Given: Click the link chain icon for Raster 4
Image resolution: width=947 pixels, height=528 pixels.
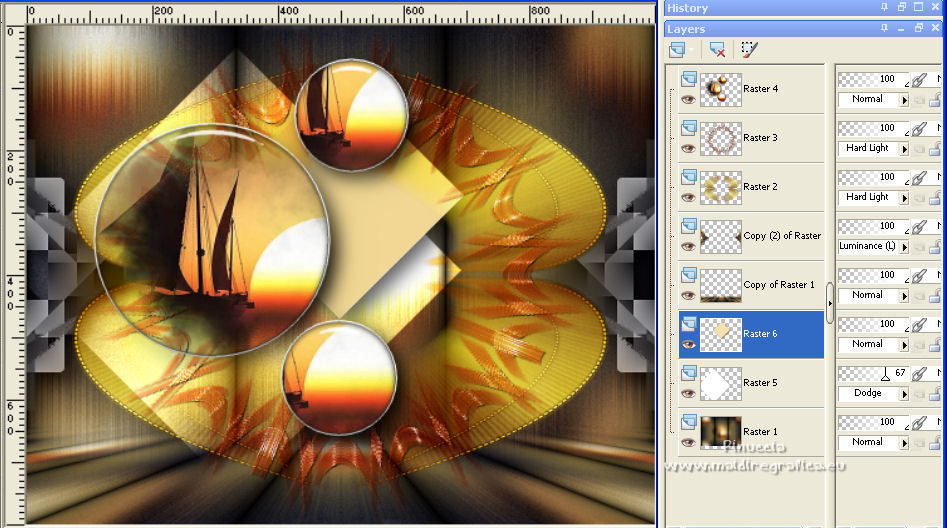Looking at the screenshot, I should click(x=919, y=79).
